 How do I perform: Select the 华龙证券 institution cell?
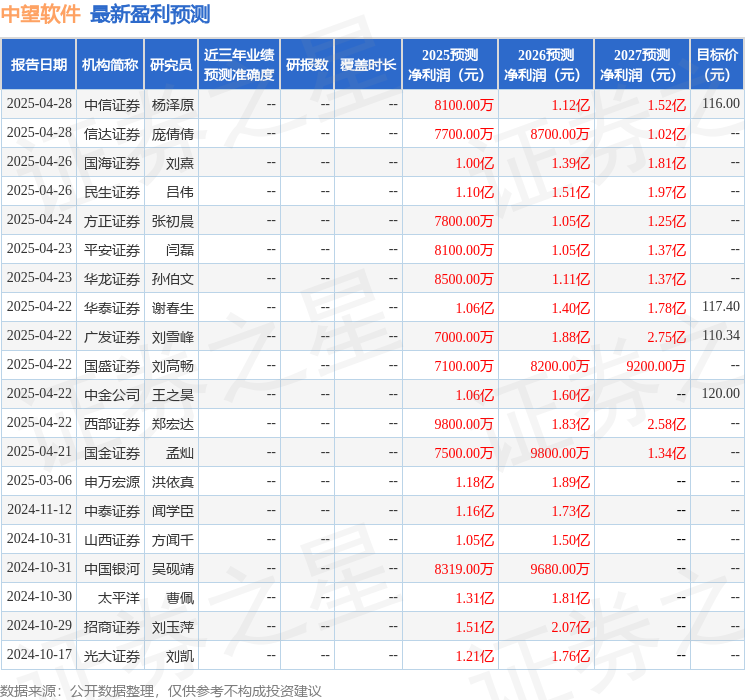click(112, 279)
